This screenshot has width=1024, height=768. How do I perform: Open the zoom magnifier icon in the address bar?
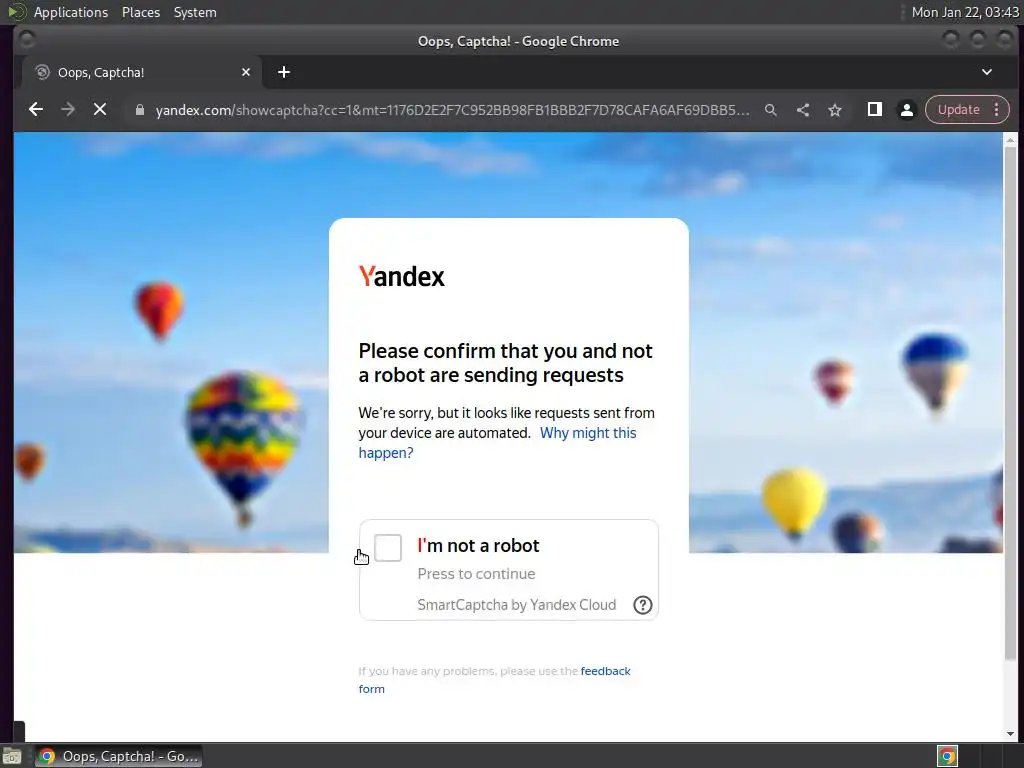coord(771,110)
